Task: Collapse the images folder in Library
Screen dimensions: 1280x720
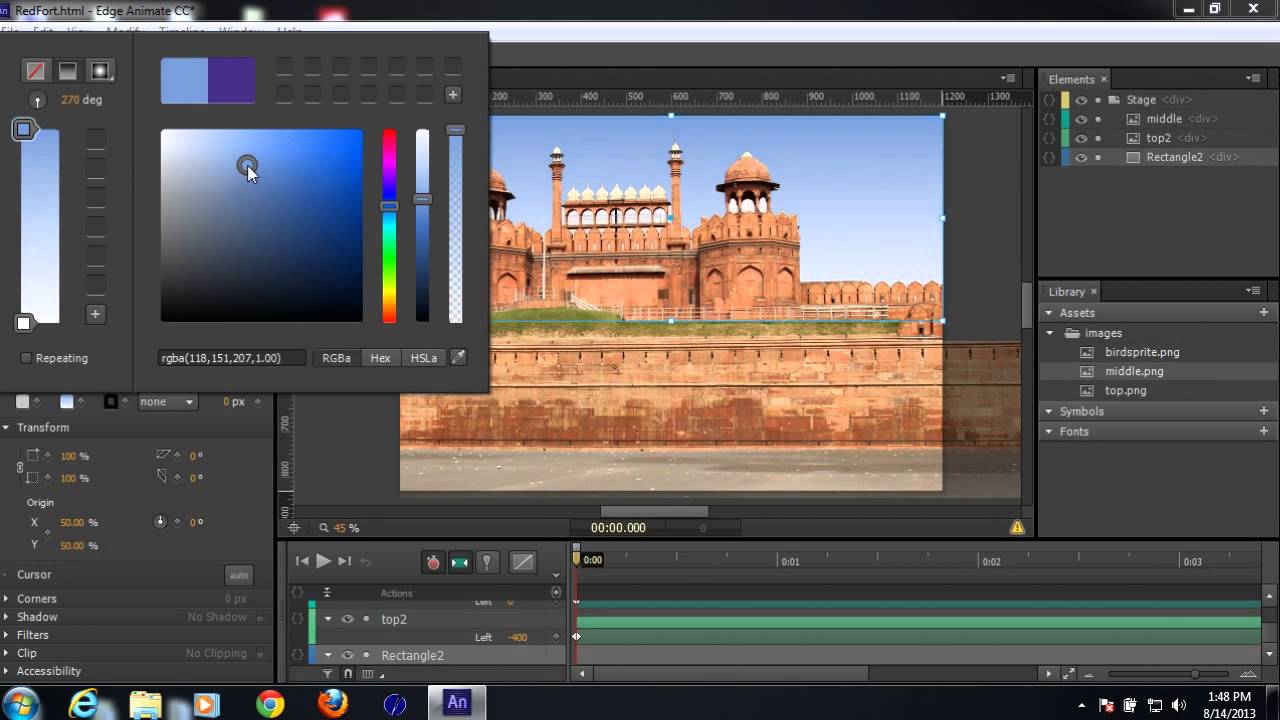Action: pyautogui.click(x=1051, y=333)
